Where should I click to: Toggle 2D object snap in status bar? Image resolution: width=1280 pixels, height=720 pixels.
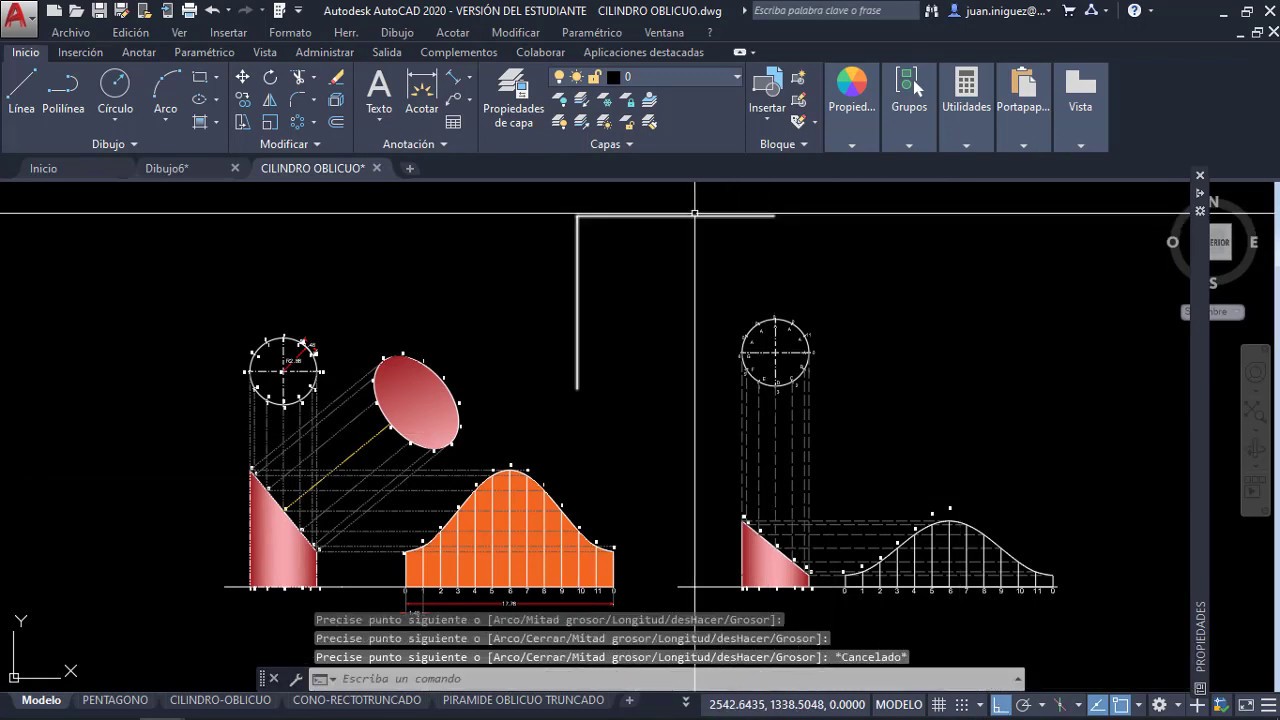1121,705
